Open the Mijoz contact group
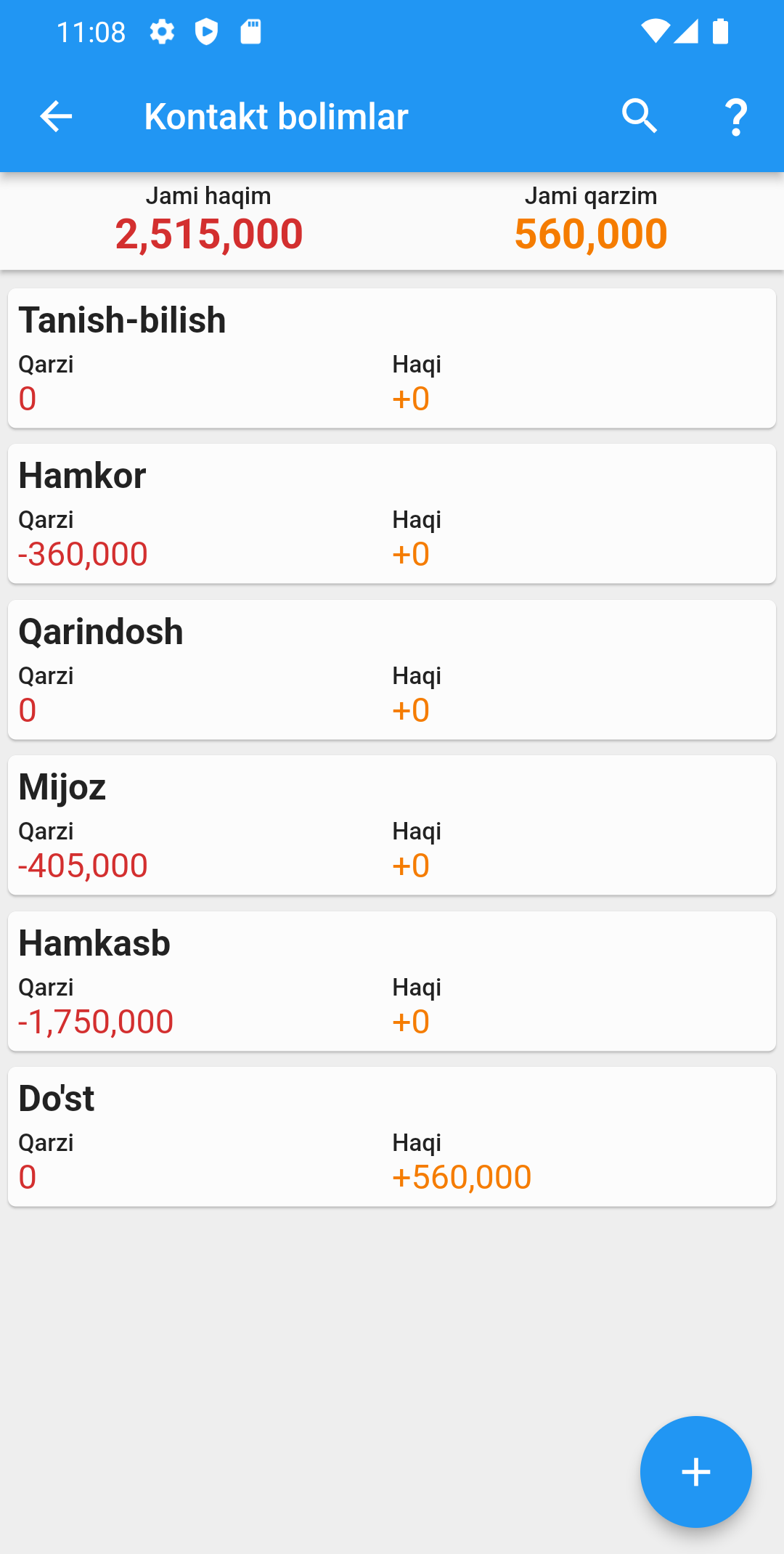The width and height of the screenshot is (784, 1554). pos(392,825)
